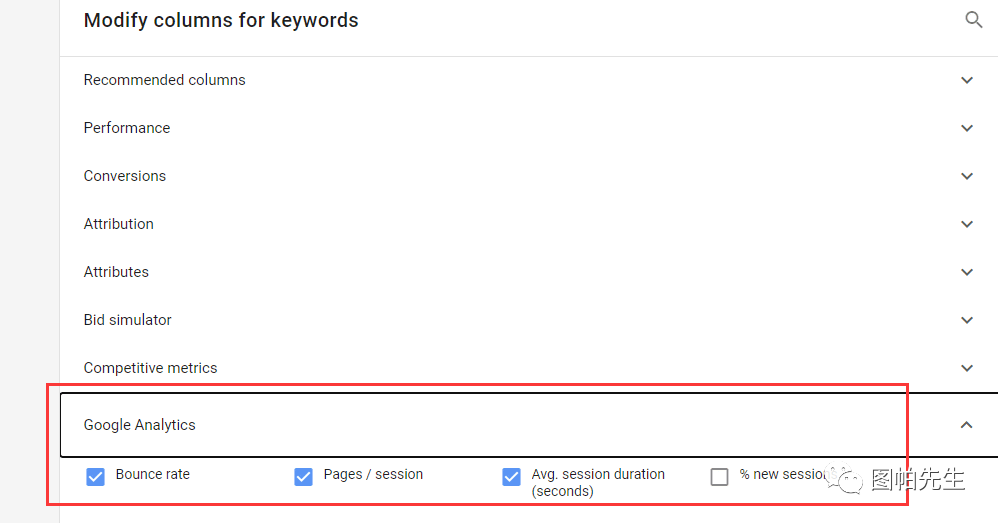
Task: Click the Modify columns for keywords title
Action: click(x=221, y=20)
